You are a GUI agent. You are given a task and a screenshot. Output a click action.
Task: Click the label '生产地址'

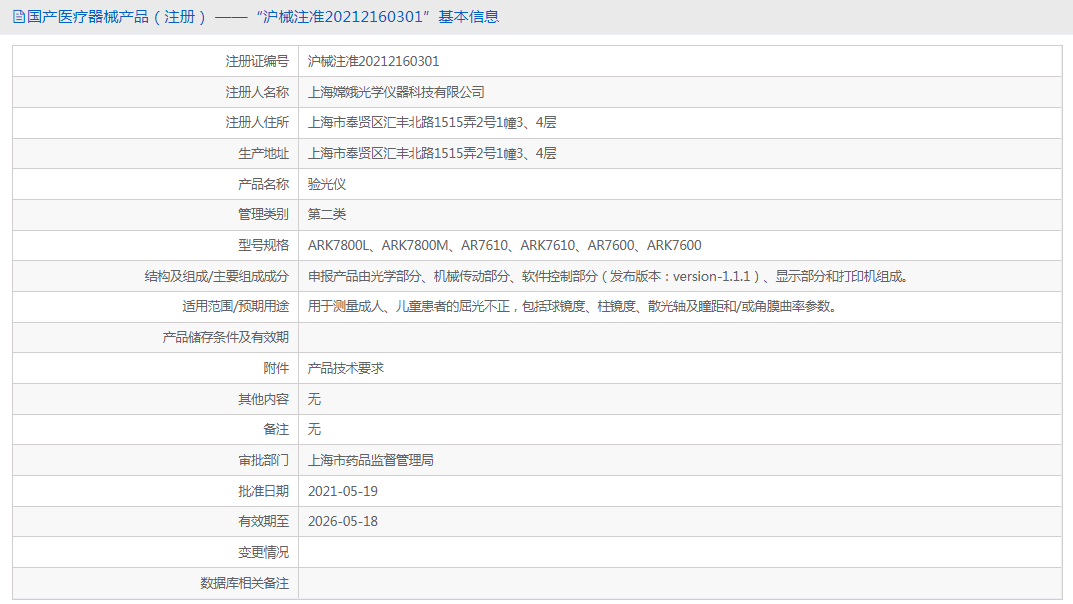[263, 153]
